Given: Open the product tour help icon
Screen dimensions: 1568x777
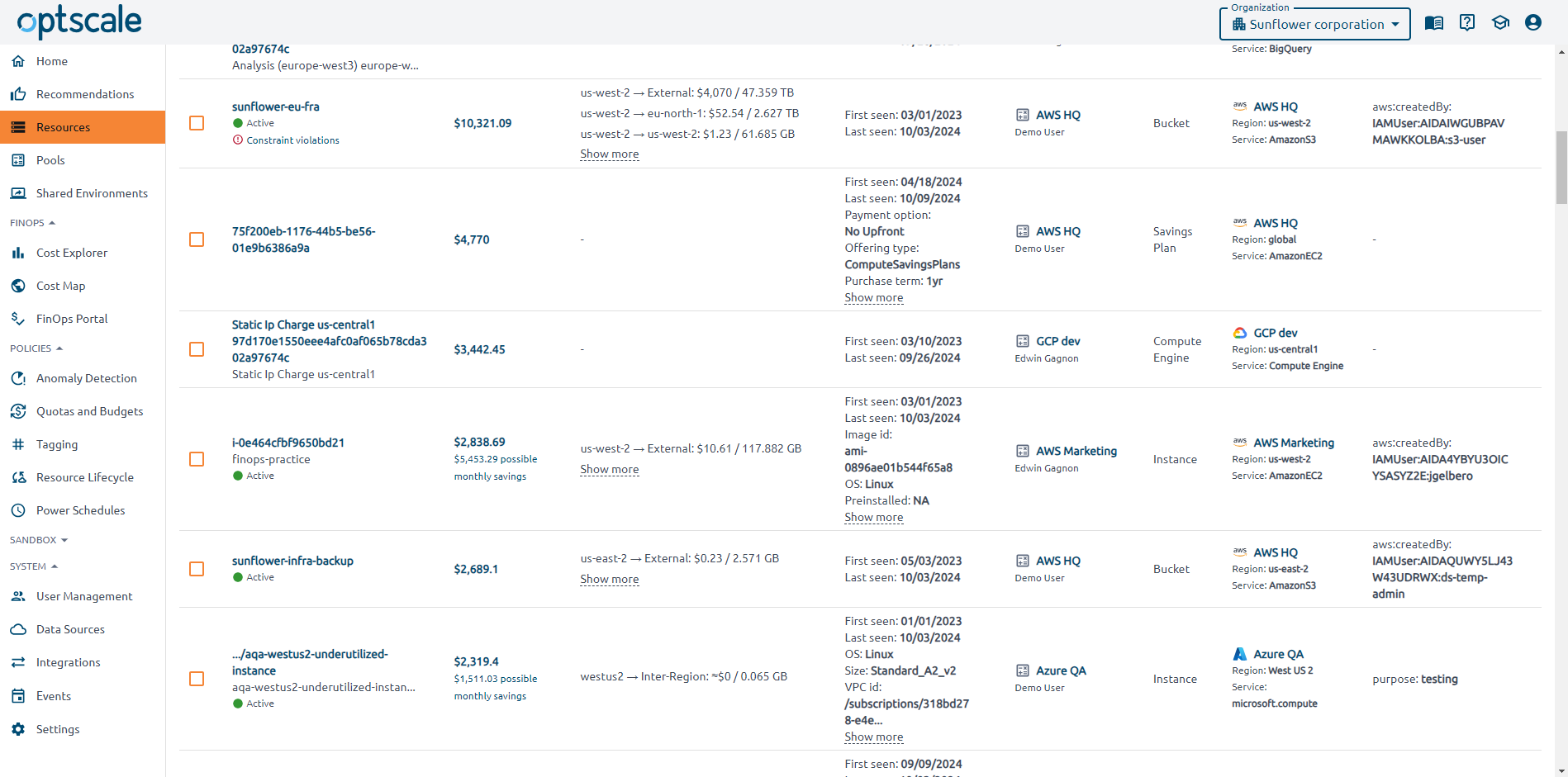Looking at the screenshot, I should point(1467,23).
